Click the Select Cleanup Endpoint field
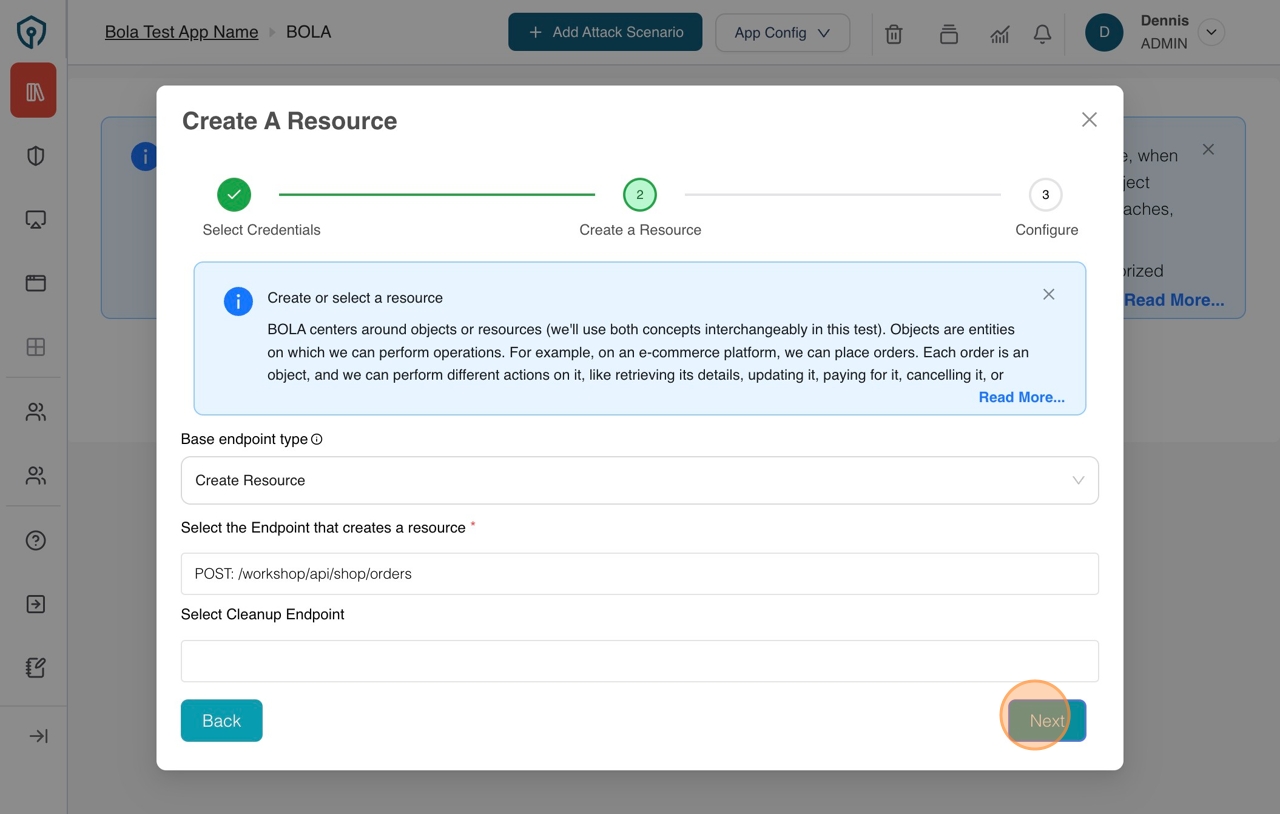The image size is (1280, 814). 639,661
